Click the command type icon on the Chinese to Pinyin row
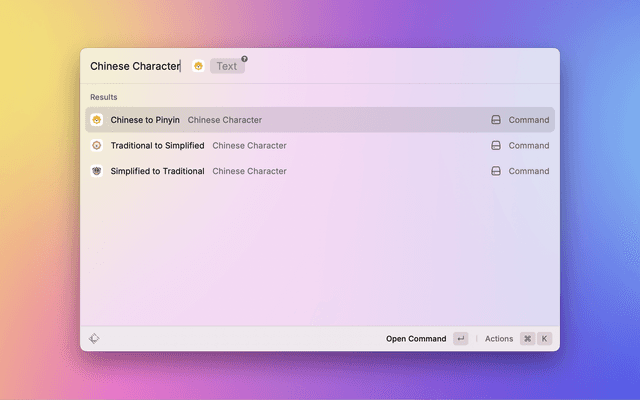The image size is (640, 400). click(495, 120)
